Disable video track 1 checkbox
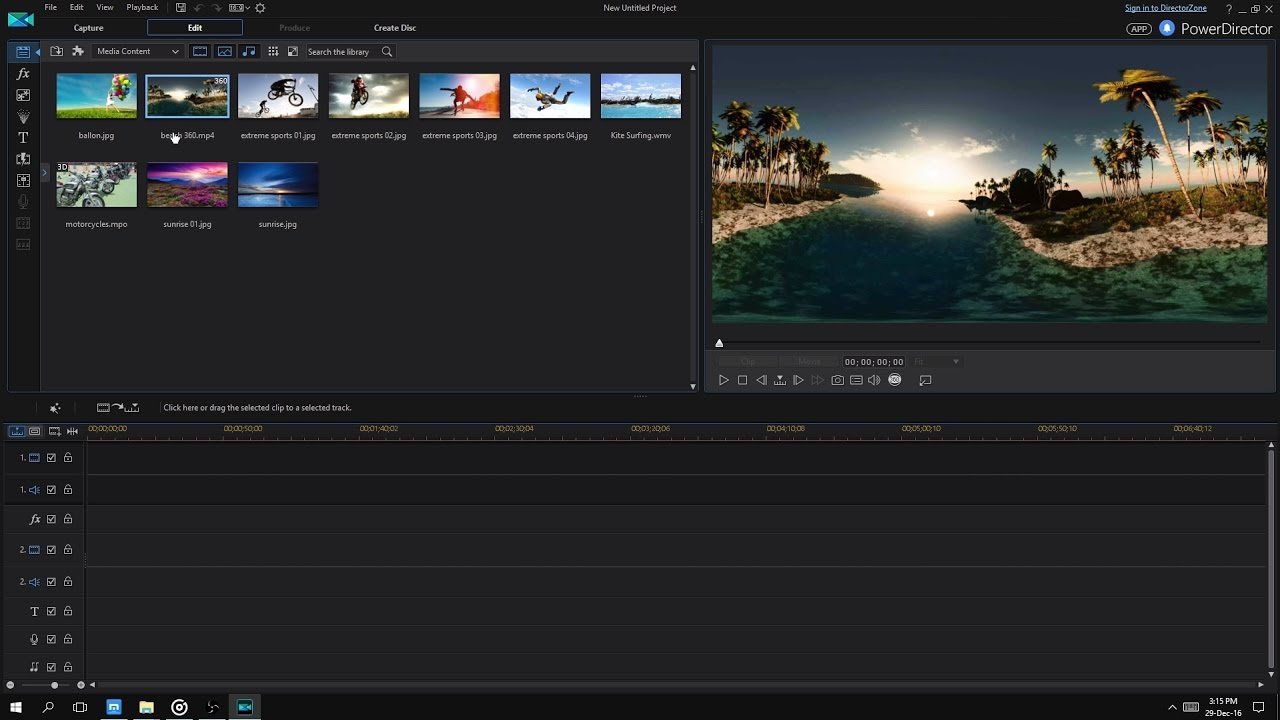 [x=51, y=458]
